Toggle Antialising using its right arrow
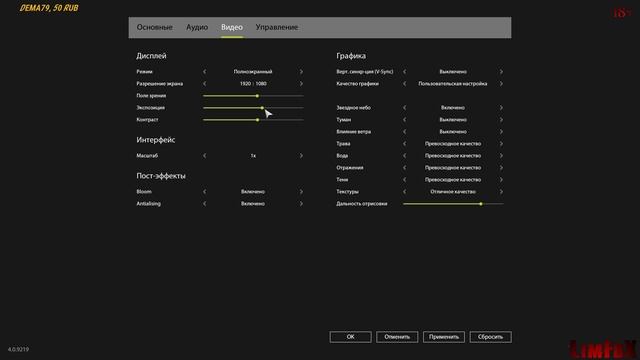640x360 pixels. point(301,204)
